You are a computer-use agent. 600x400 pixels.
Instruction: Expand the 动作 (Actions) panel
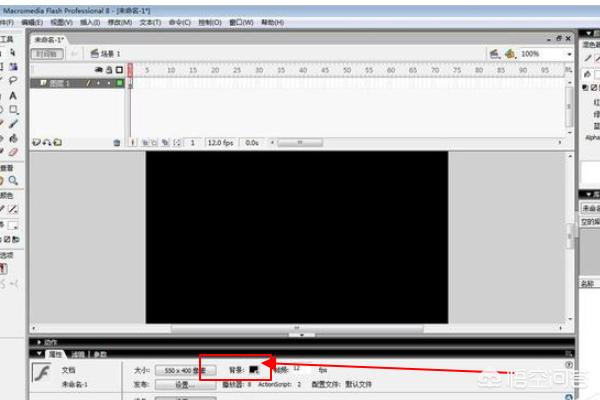48,340
